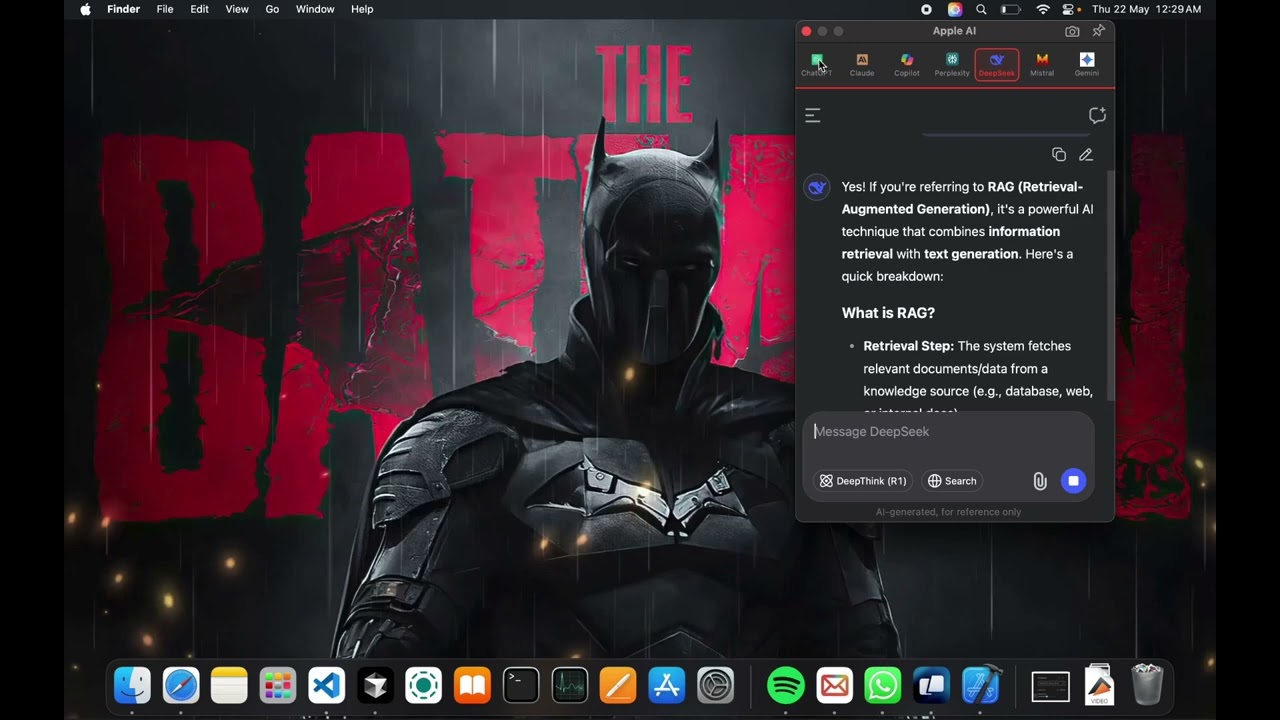Viewport: 1280px width, 720px height.
Task: Switch to the Claude assistant tab
Action: coord(862,65)
